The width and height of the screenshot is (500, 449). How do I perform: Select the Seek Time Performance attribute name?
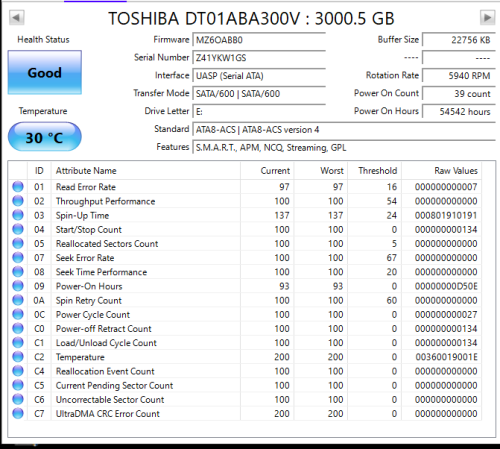tap(101, 272)
